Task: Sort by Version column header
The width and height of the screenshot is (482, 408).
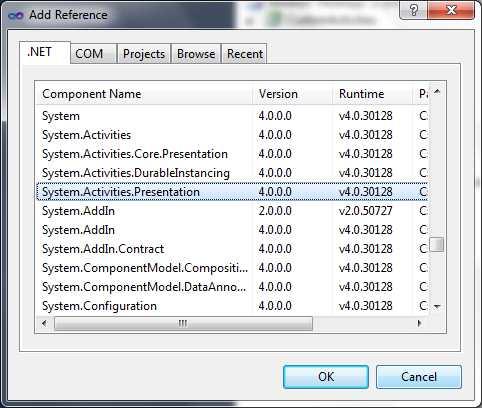Action: (292, 94)
